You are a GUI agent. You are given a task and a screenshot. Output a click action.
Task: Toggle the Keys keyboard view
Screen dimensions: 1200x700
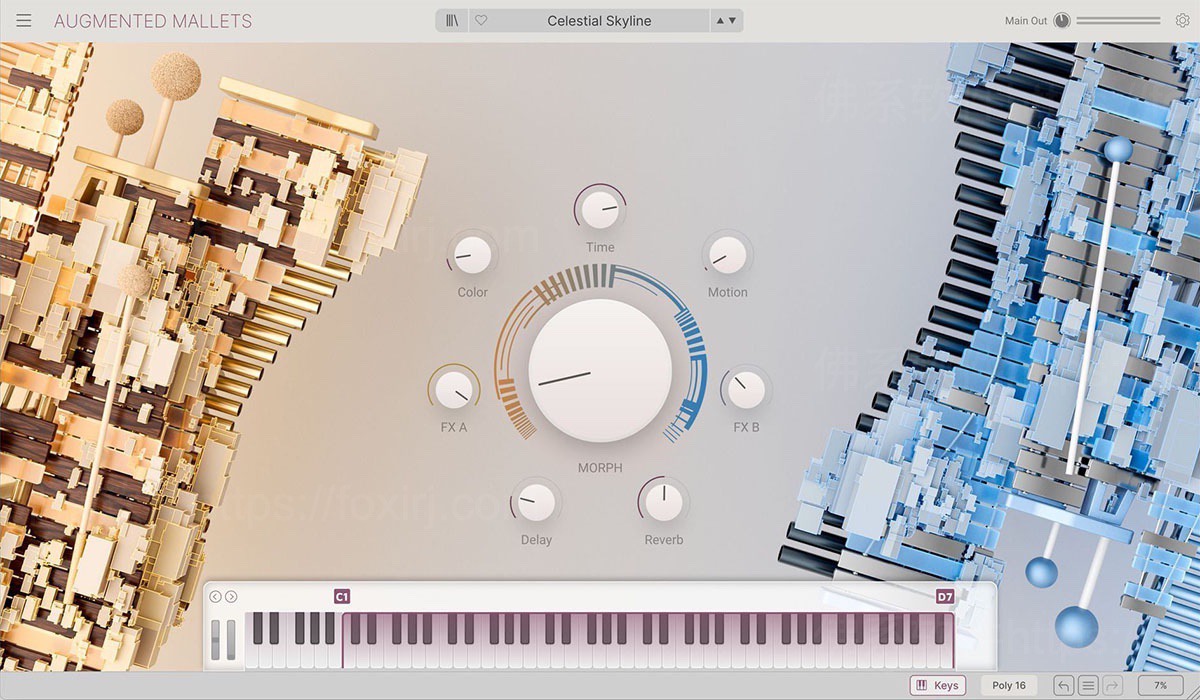pyautogui.click(x=937, y=685)
